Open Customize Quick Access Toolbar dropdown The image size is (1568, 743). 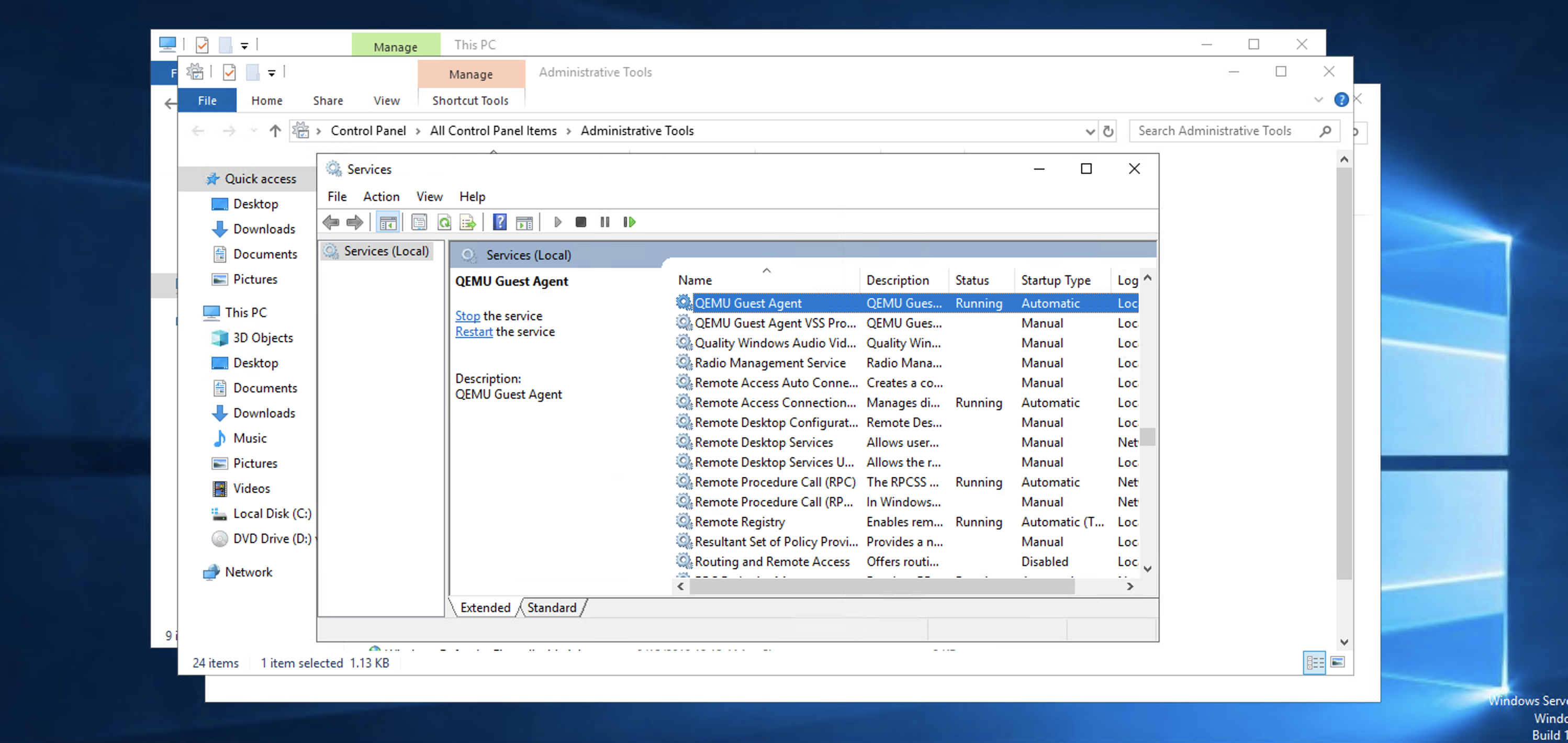tap(272, 73)
